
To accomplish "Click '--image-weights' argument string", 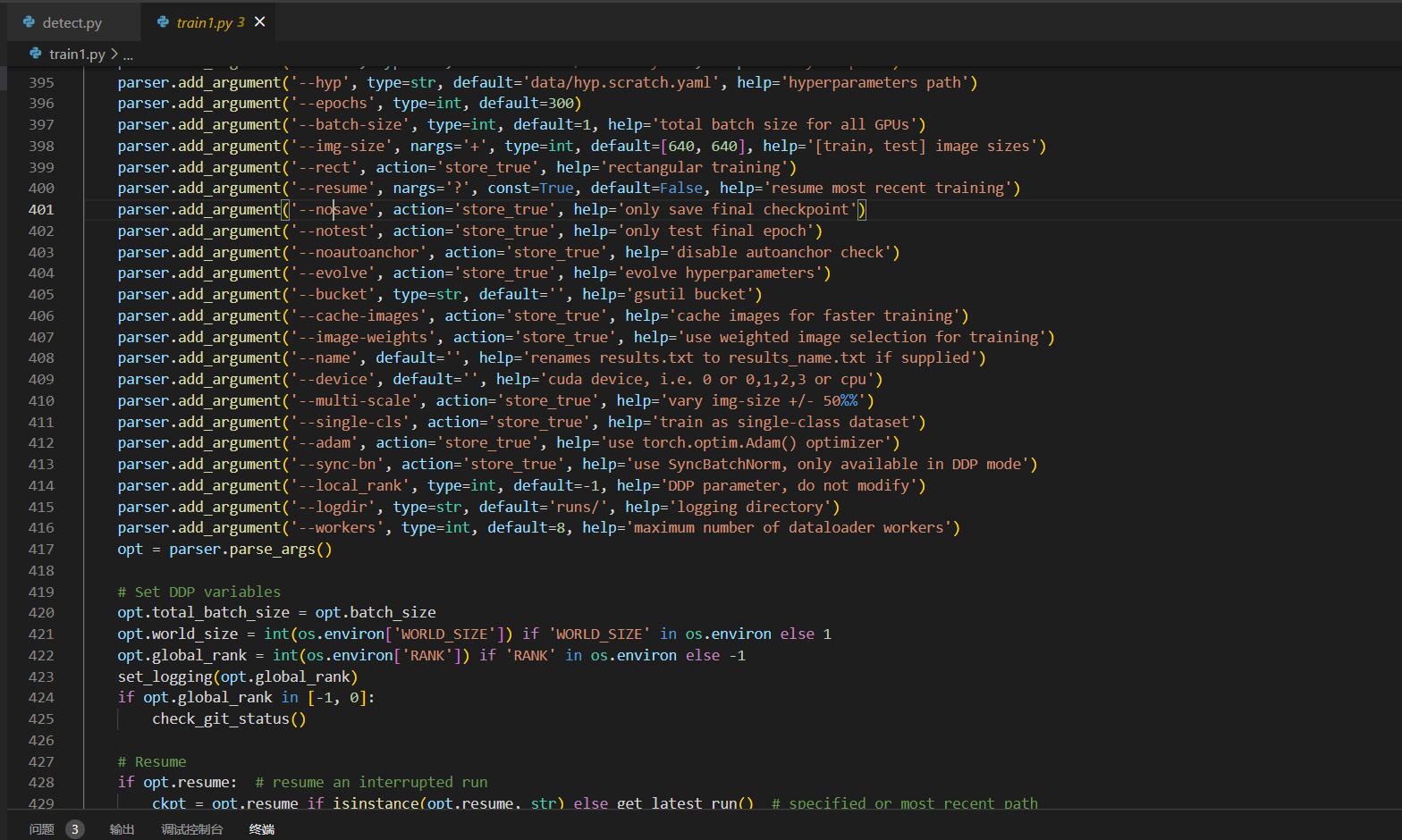I will pyautogui.click(x=363, y=338).
